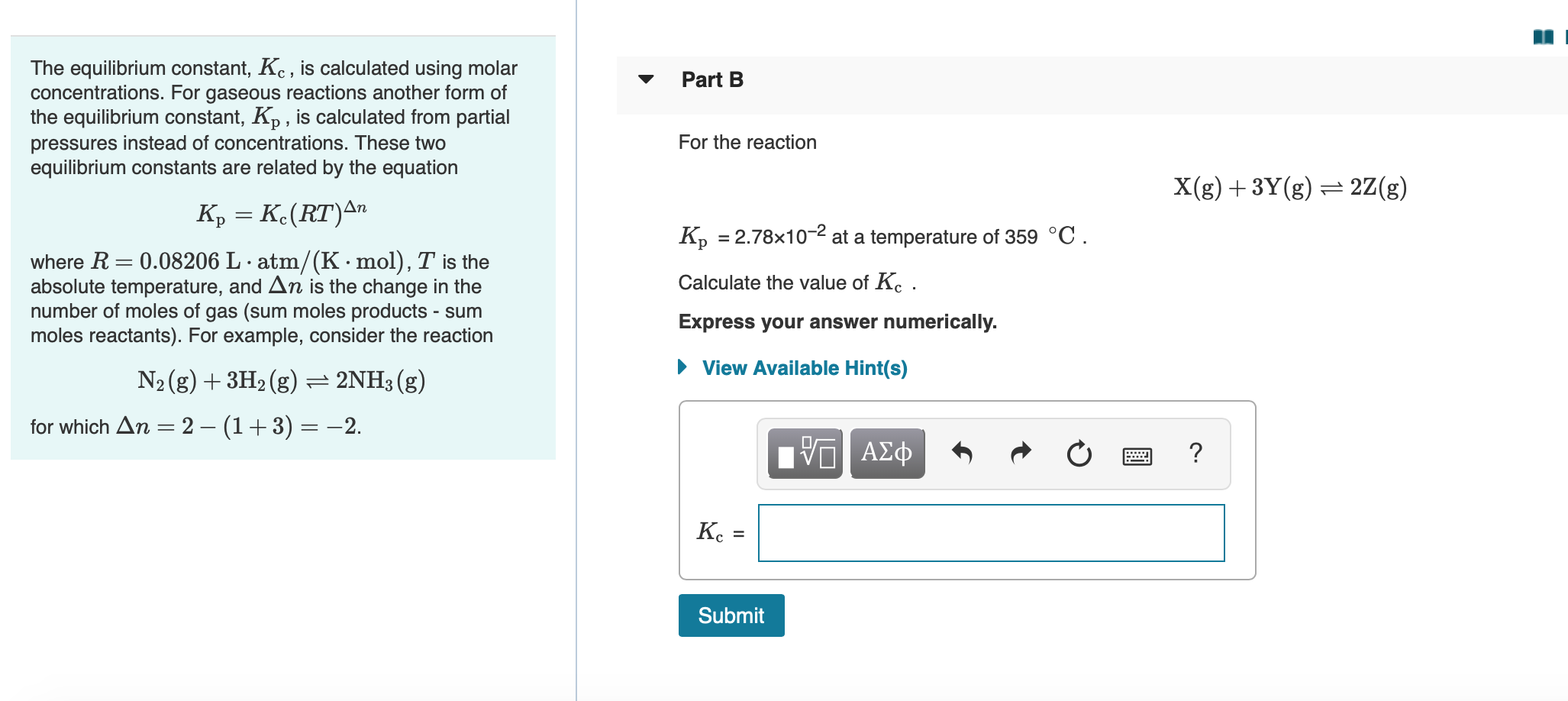Screen dimensions: 1568x701
Task: Open the on-screen keyboard icon
Action: coord(1137,453)
